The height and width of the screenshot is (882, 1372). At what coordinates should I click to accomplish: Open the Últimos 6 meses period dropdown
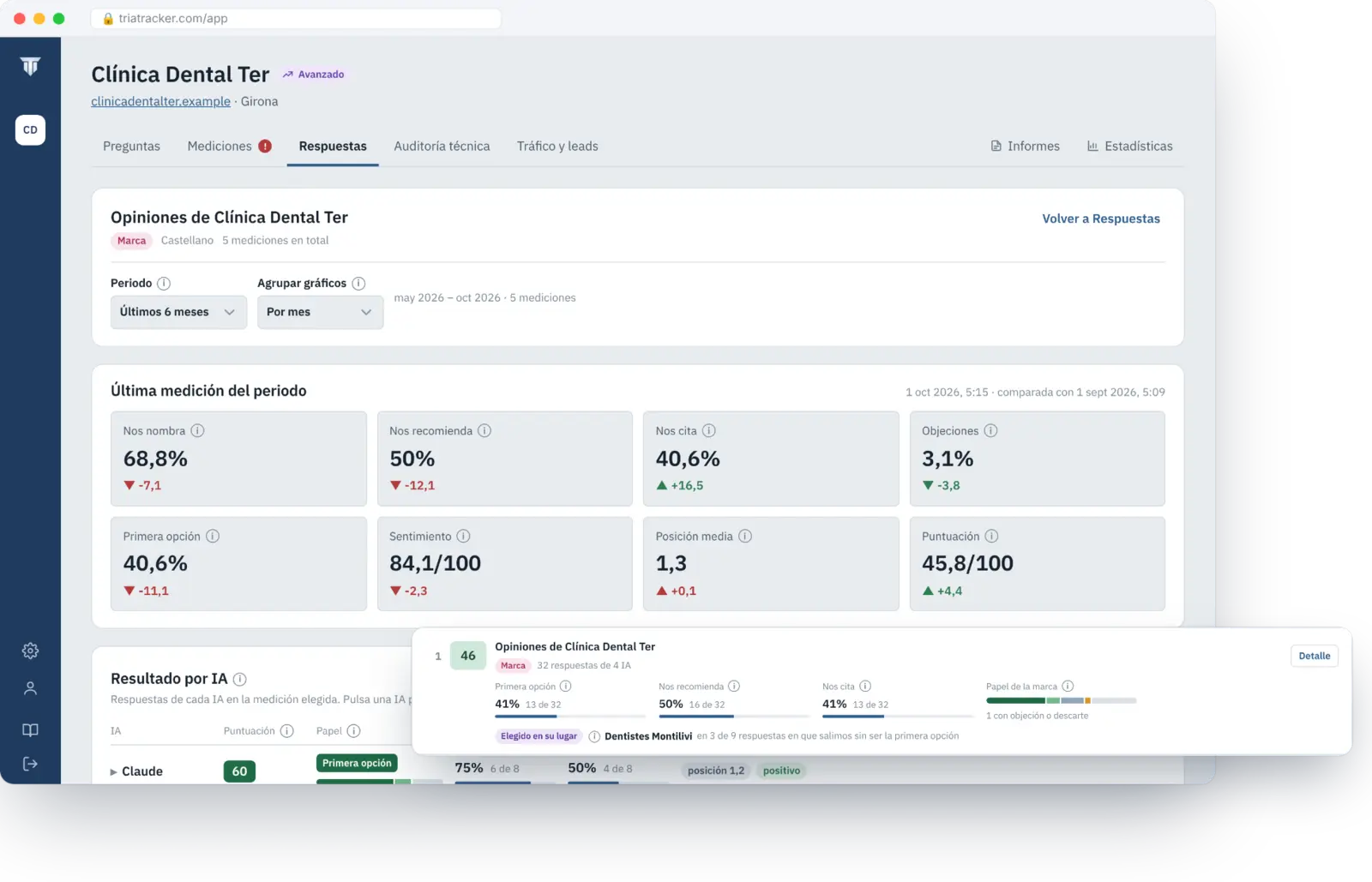click(178, 312)
